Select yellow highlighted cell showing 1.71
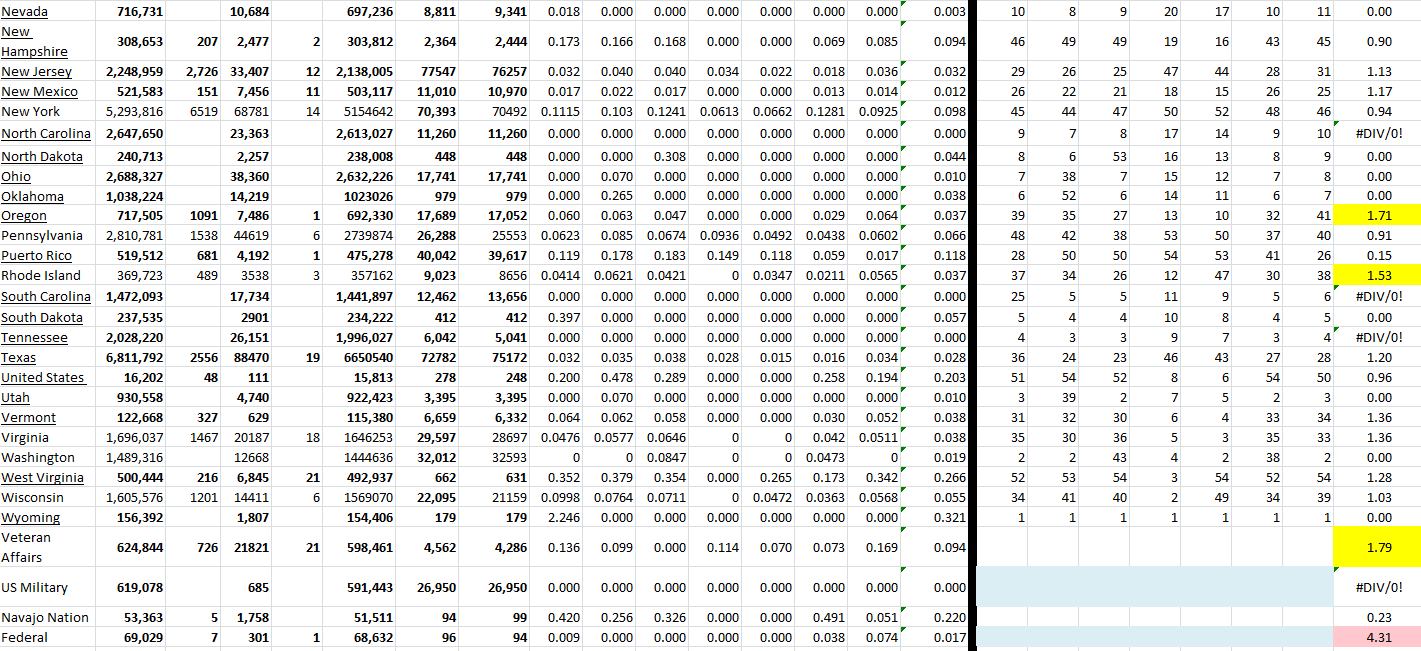 tap(1376, 216)
